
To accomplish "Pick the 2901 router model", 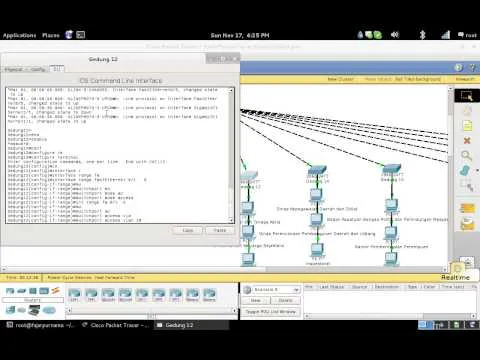I will click(159, 295).
